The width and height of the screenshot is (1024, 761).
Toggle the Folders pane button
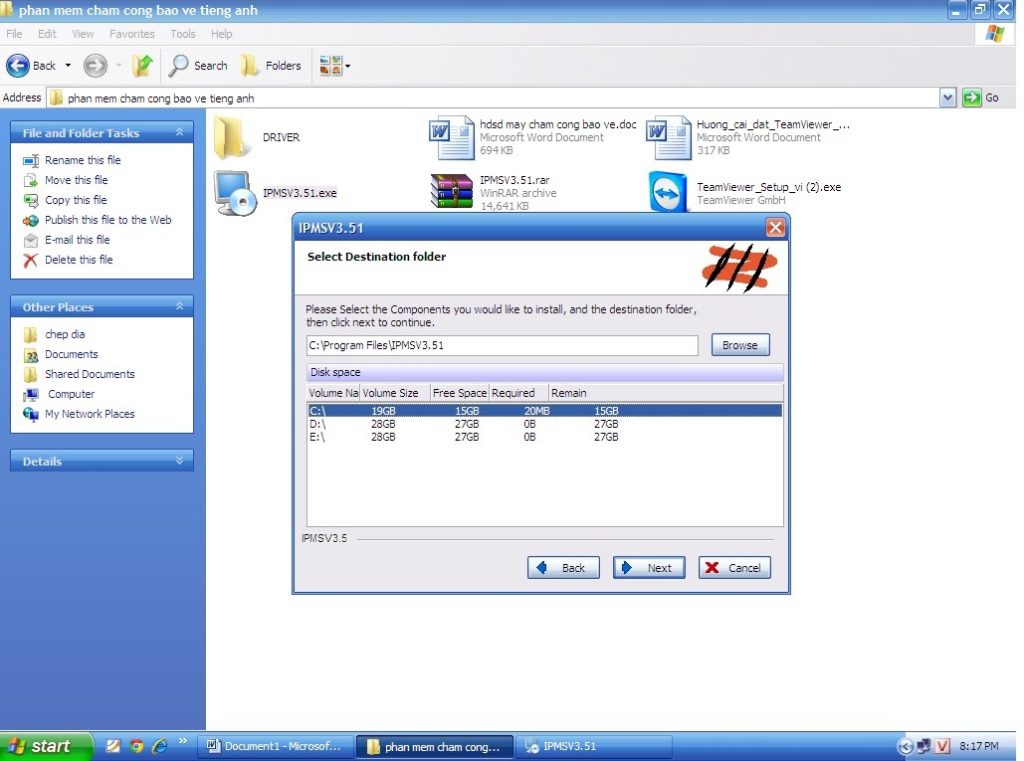(x=271, y=66)
